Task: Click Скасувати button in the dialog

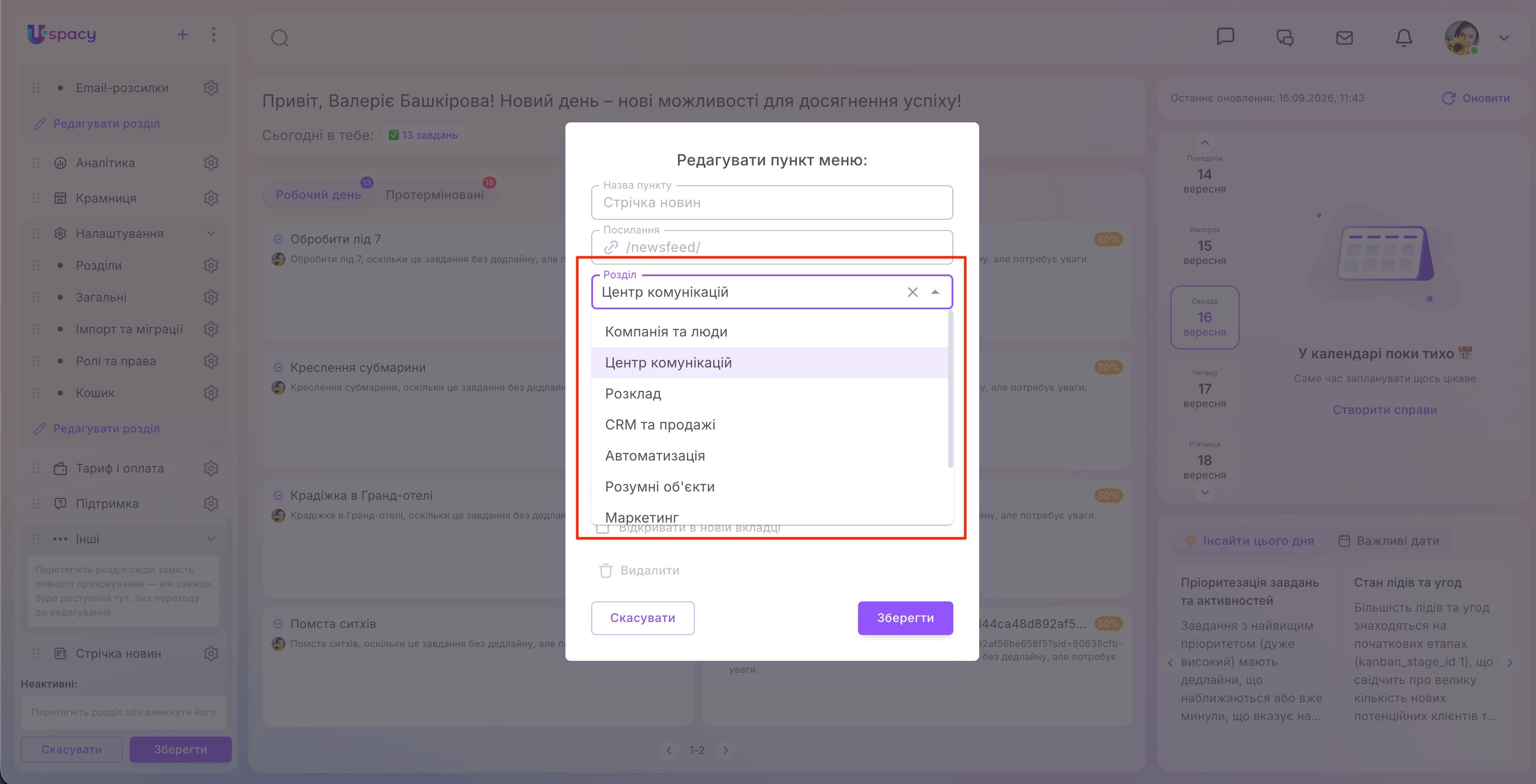Action: pos(643,618)
